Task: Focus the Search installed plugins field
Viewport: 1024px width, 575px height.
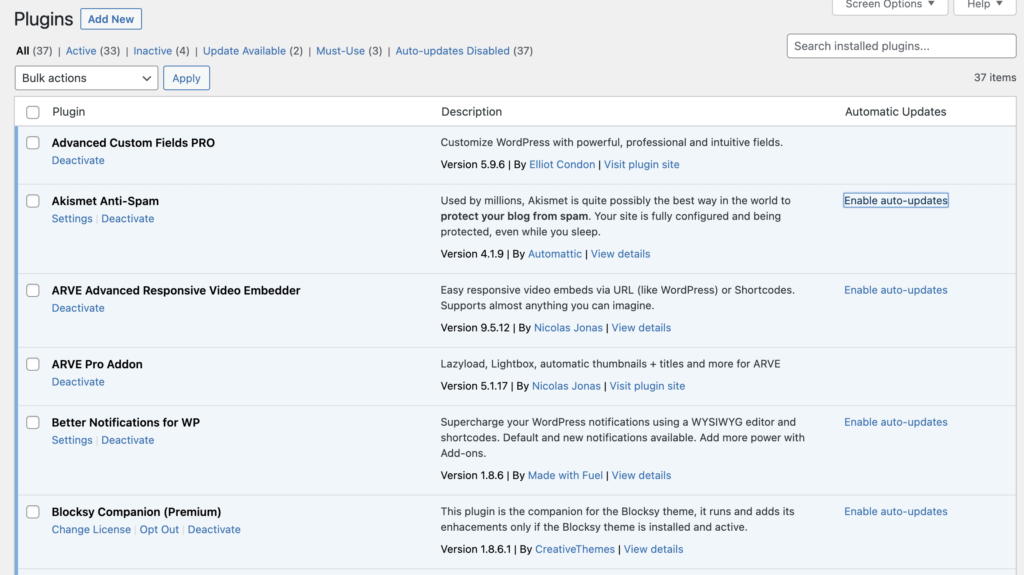Action: [901, 46]
